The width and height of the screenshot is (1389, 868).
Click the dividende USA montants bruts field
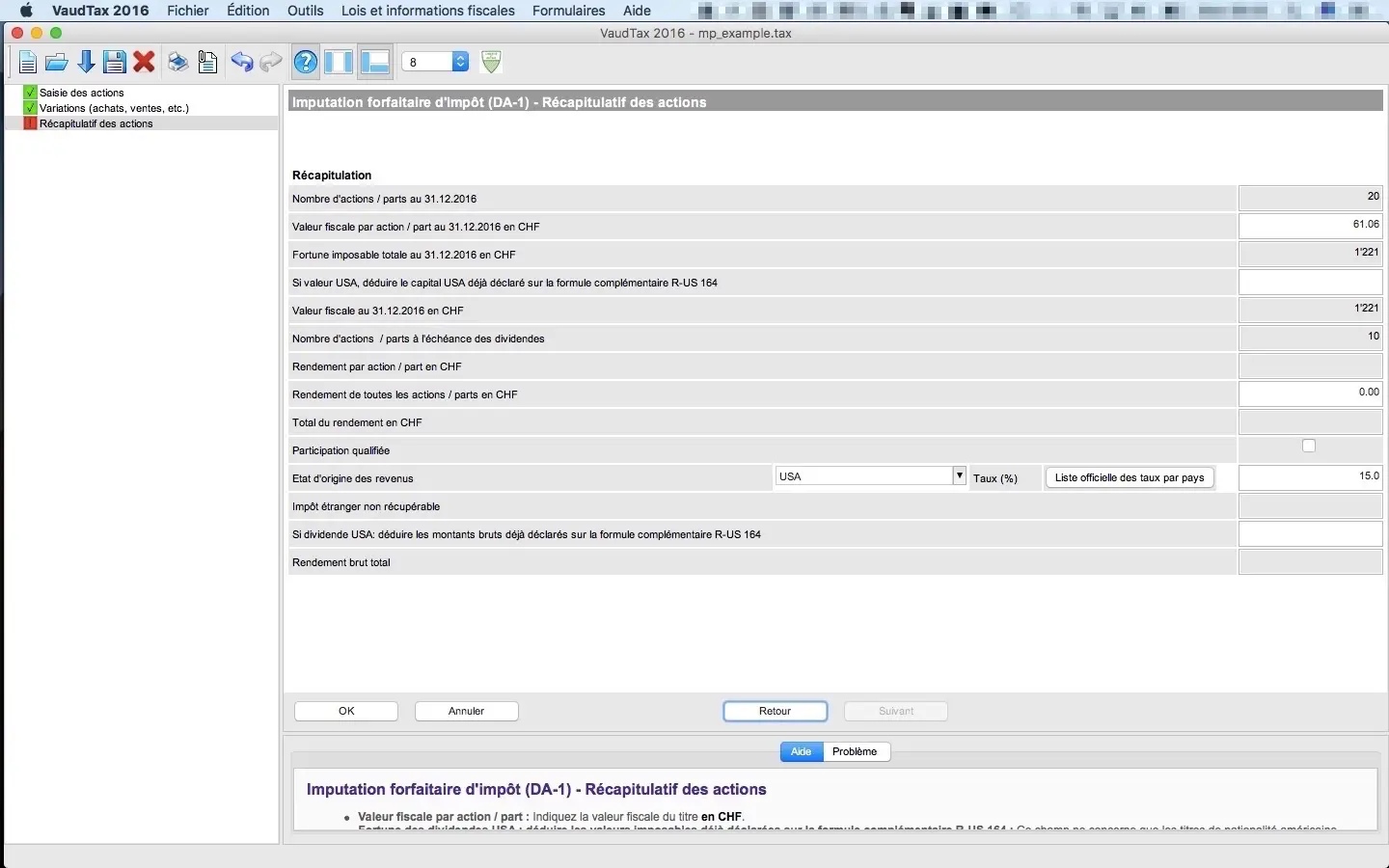(x=1311, y=533)
